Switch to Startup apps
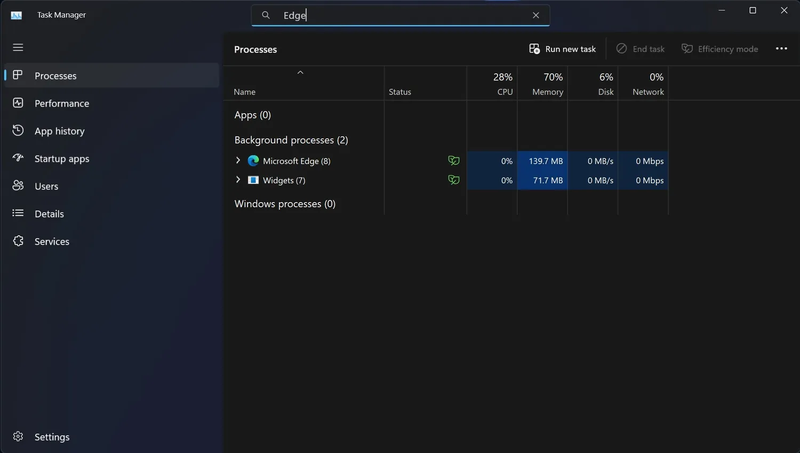This screenshot has width=800, height=453. [112, 158]
